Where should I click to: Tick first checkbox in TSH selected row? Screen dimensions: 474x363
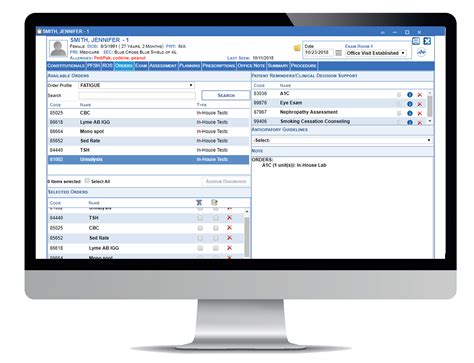coord(200,218)
